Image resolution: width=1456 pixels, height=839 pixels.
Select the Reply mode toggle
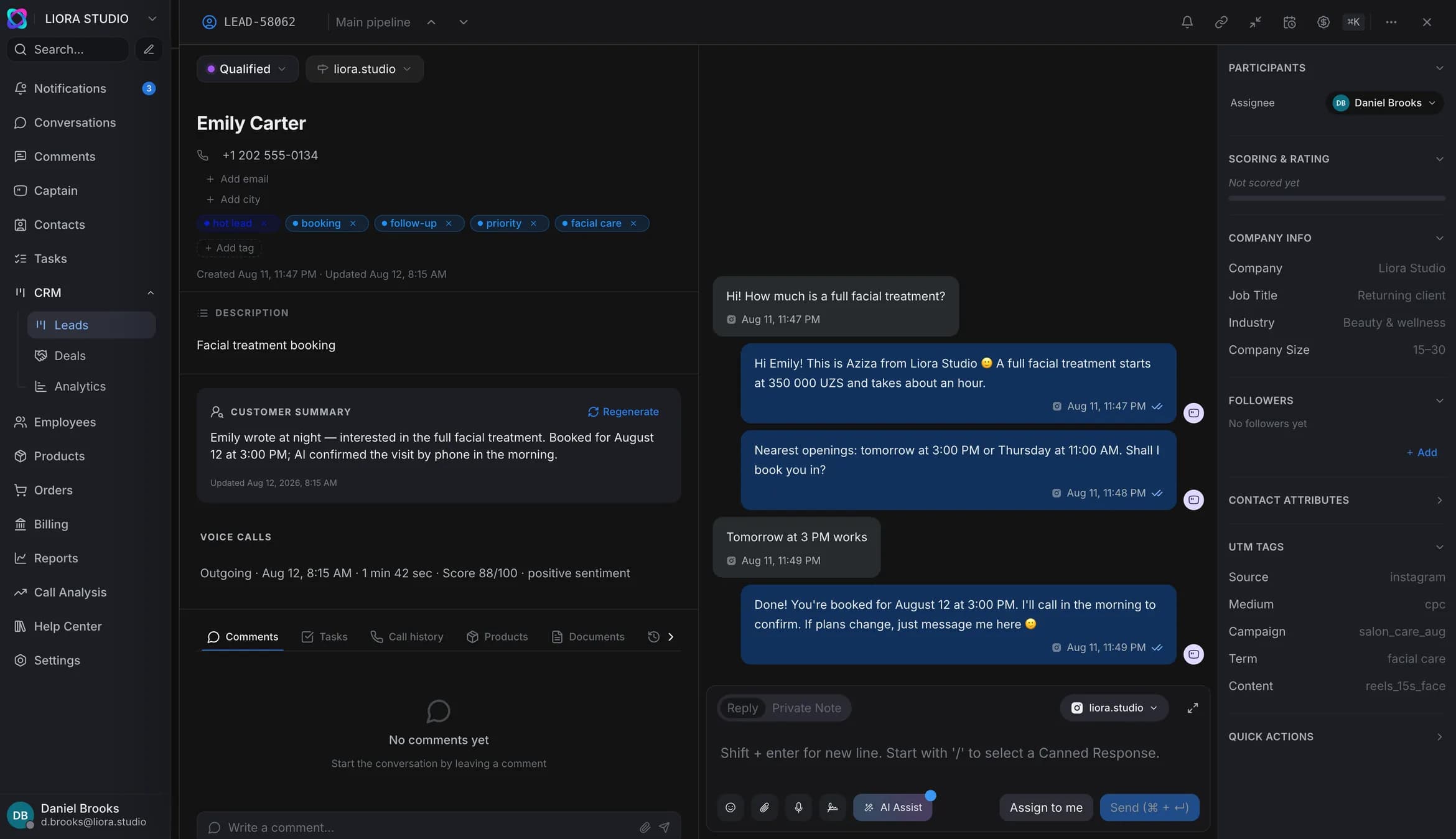742,708
